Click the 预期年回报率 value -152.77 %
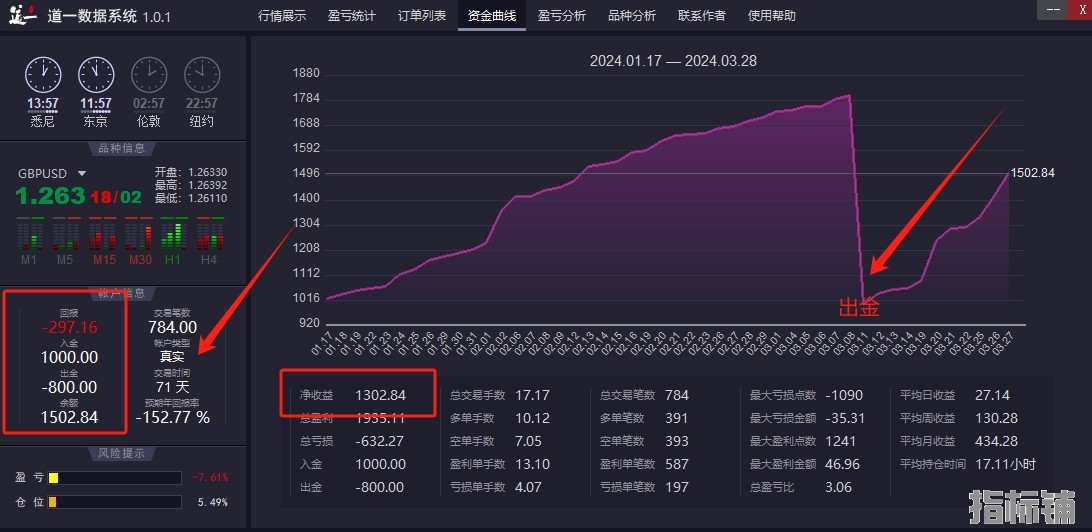This screenshot has width=1092, height=532. pos(173,417)
